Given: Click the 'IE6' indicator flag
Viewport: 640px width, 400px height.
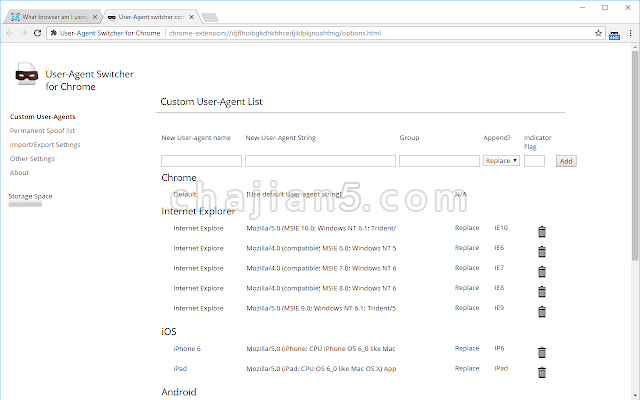Looking at the screenshot, I should pyautogui.click(x=499, y=248).
